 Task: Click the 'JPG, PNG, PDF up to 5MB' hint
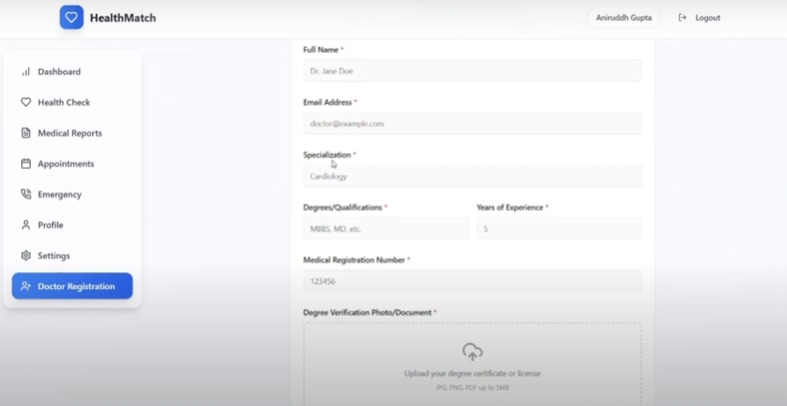click(x=472, y=388)
